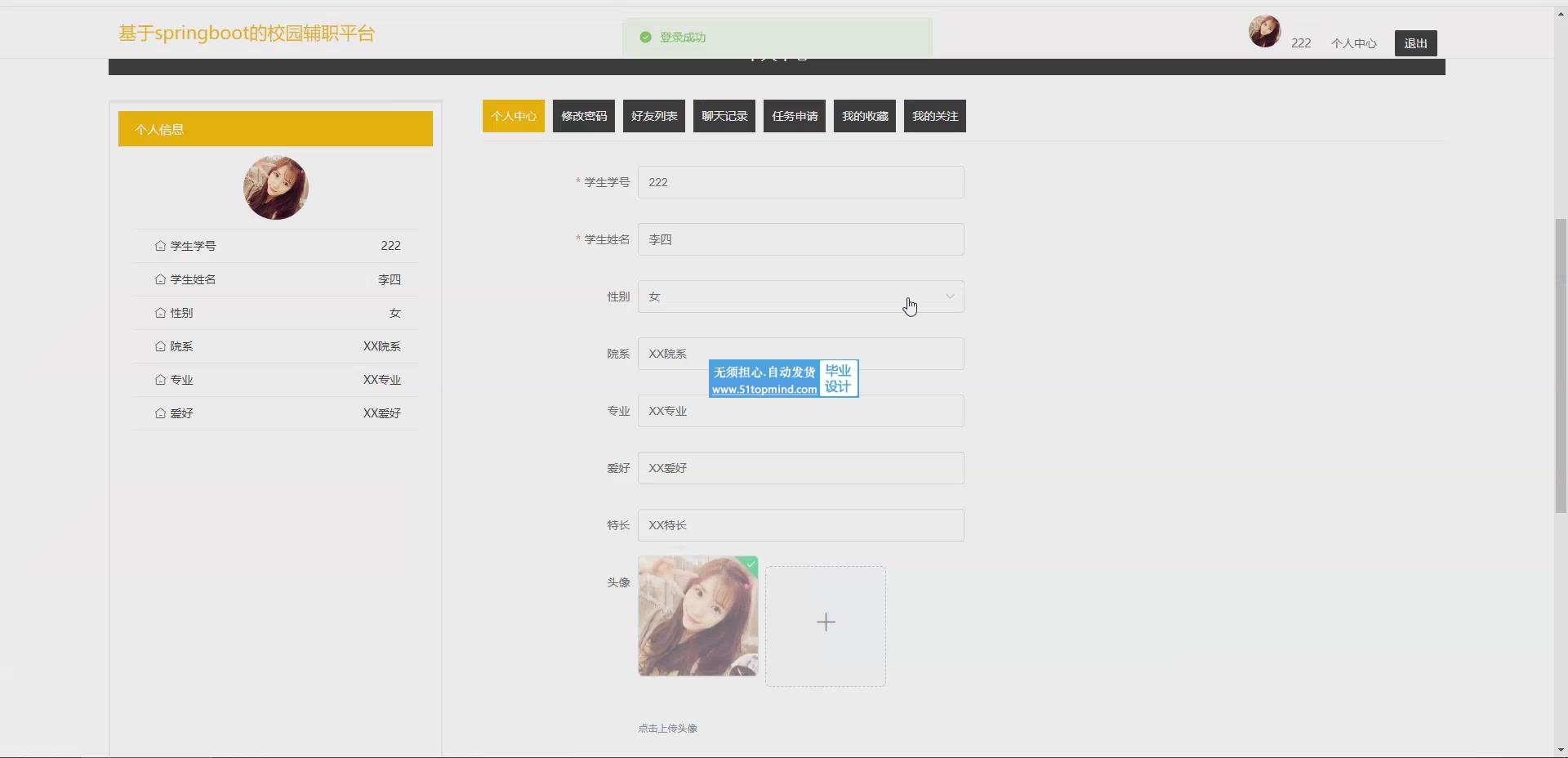Click the 个人信息 sidebar header

(x=275, y=129)
